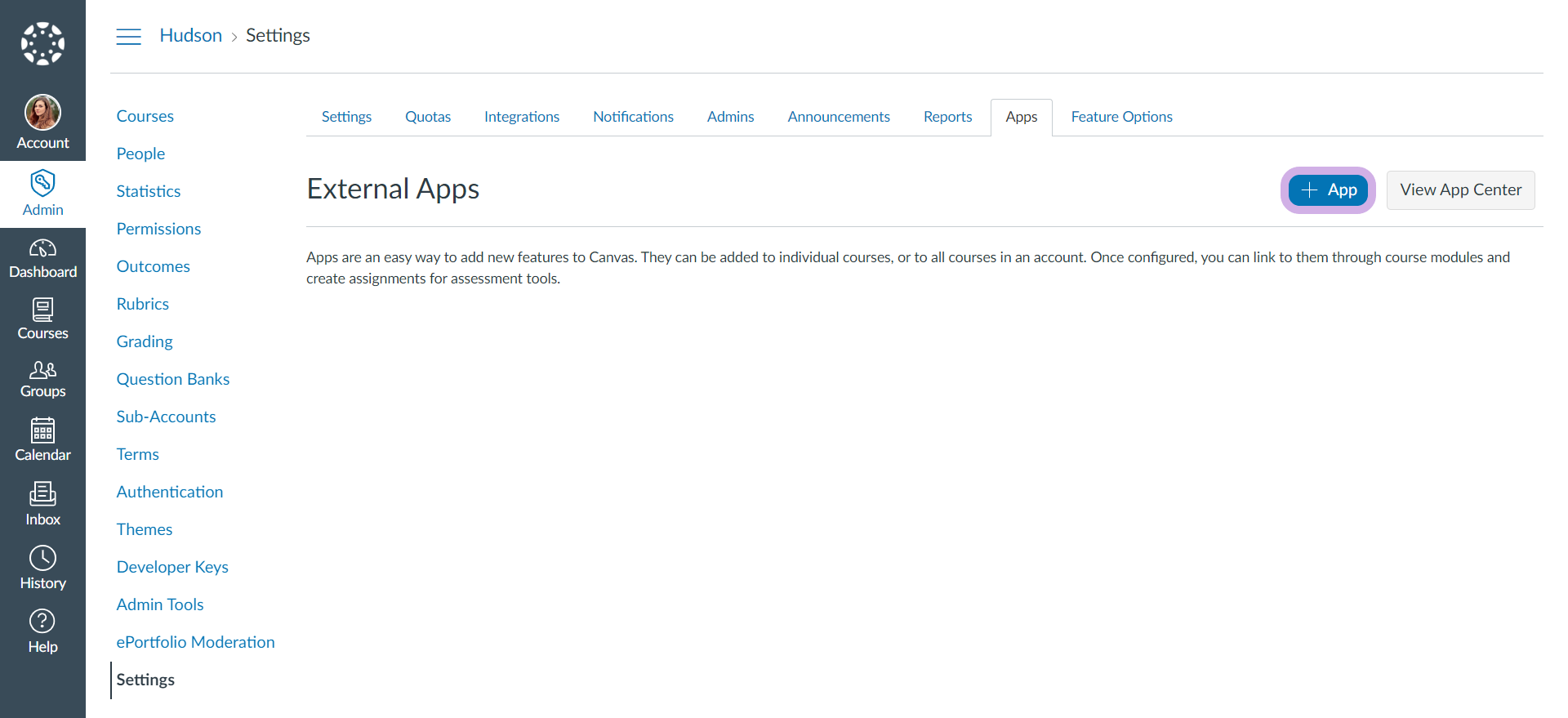Add a new app with + App button
This screenshot has height=718, width=1568.
point(1328,190)
